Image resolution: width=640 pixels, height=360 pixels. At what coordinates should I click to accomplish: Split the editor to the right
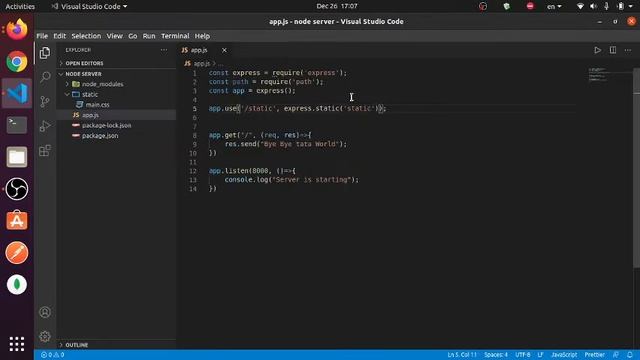613,50
